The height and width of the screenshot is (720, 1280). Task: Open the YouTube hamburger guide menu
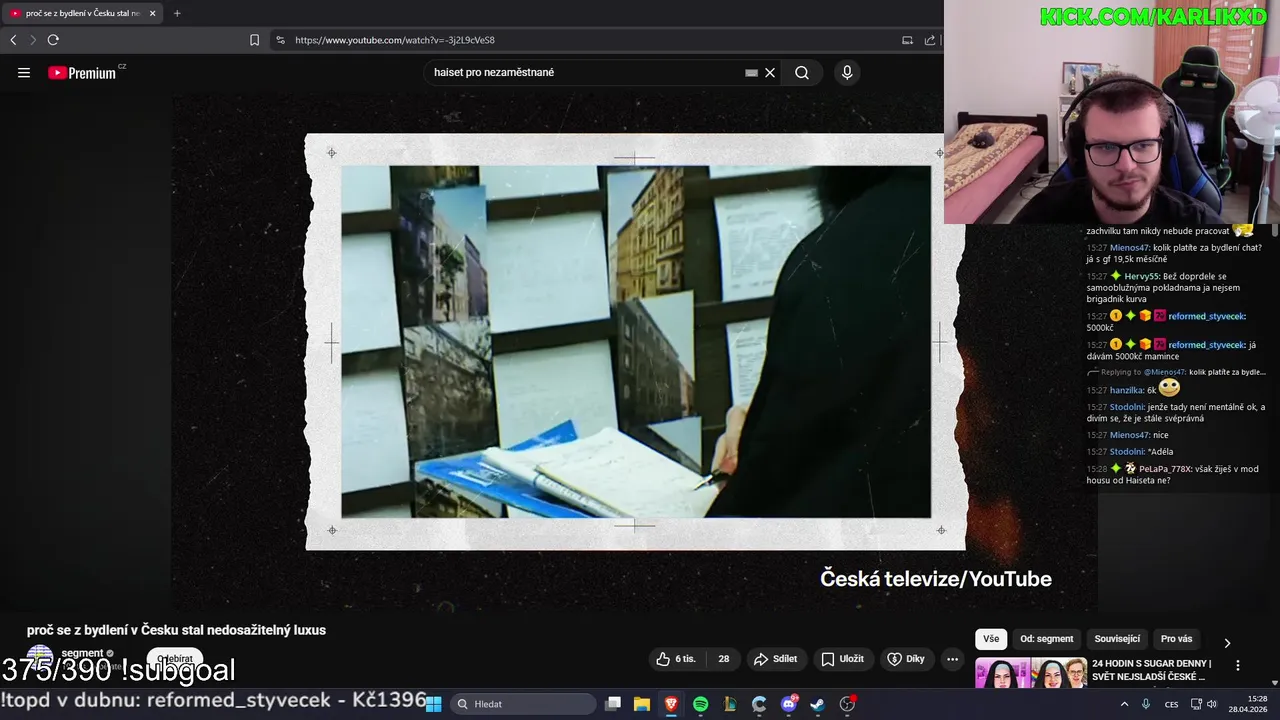pyautogui.click(x=24, y=72)
